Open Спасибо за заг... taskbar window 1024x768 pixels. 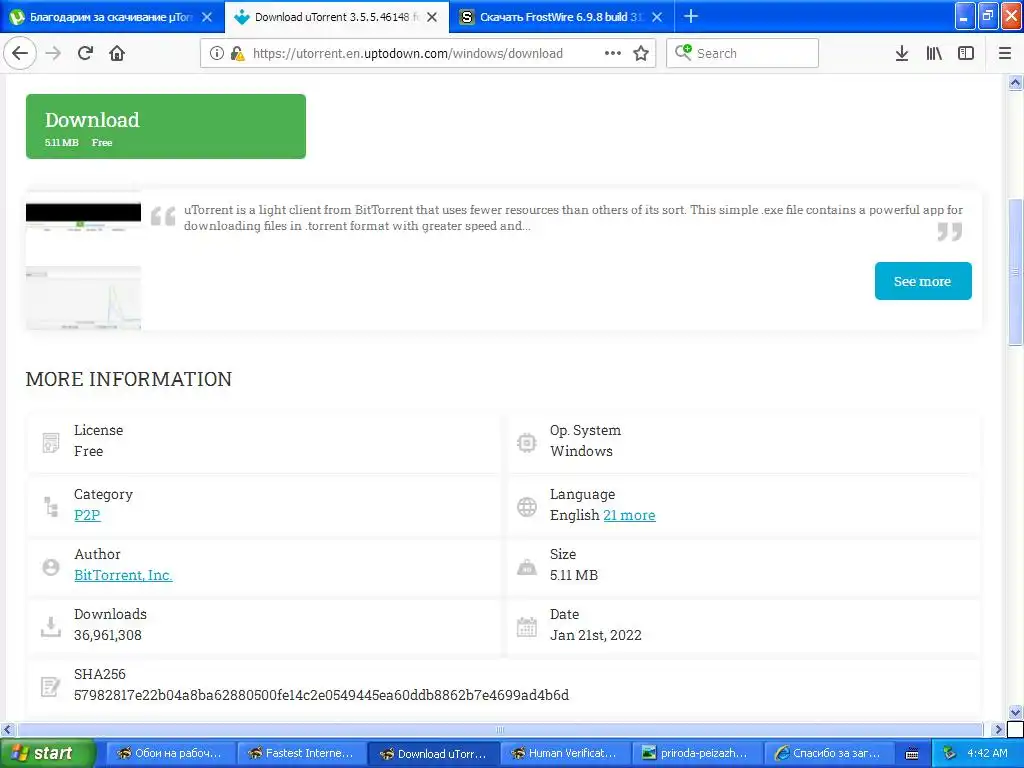pyautogui.click(x=827, y=754)
